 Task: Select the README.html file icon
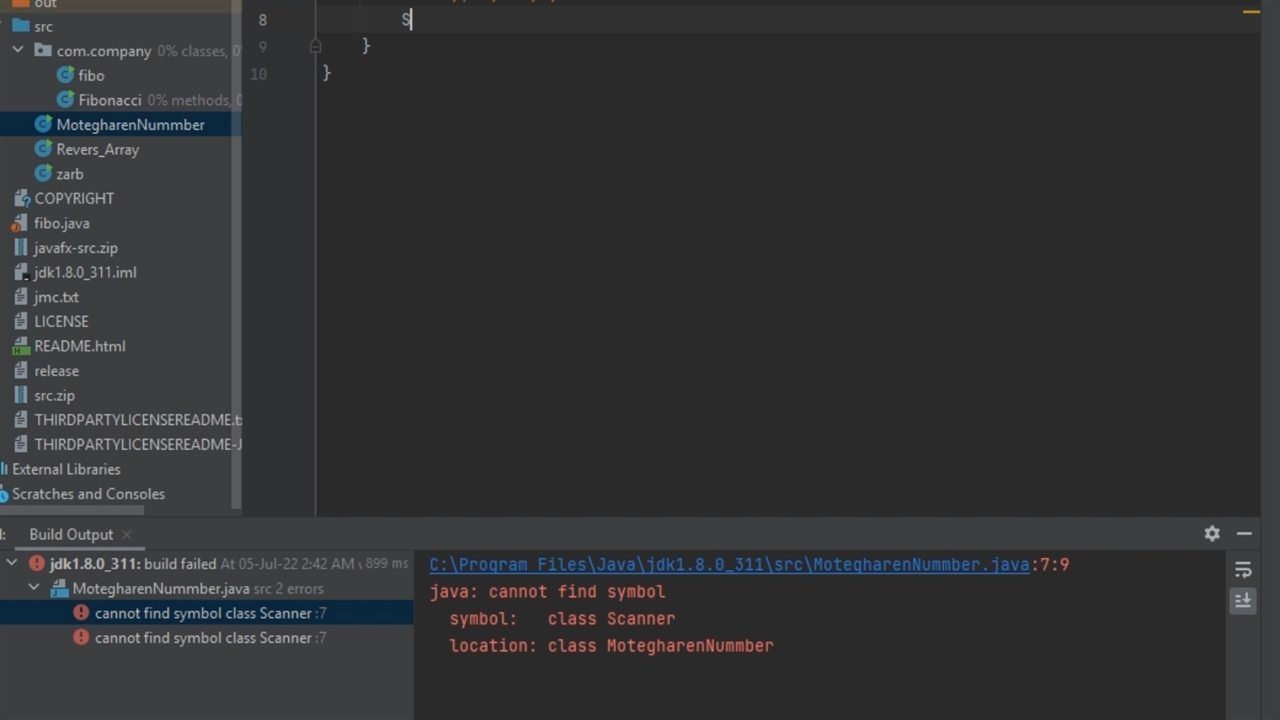(x=21, y=346)
